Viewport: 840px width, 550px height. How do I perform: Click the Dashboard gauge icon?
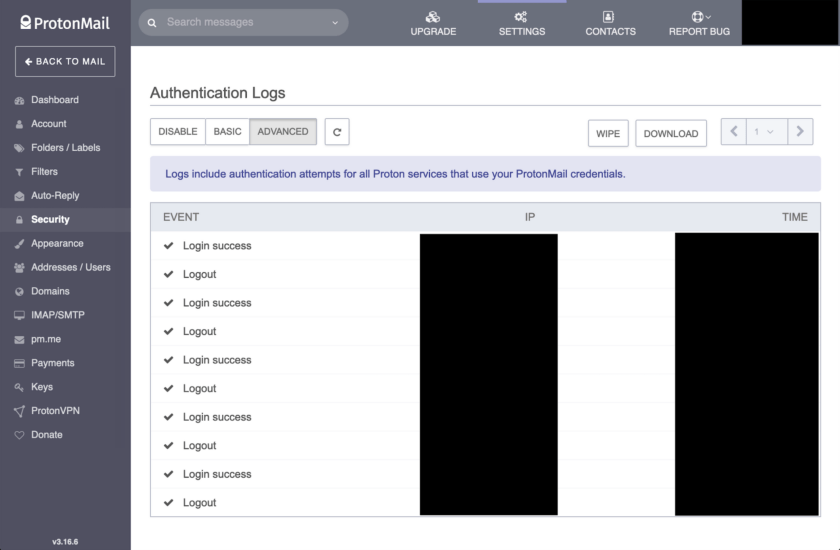tap(19, 101)
